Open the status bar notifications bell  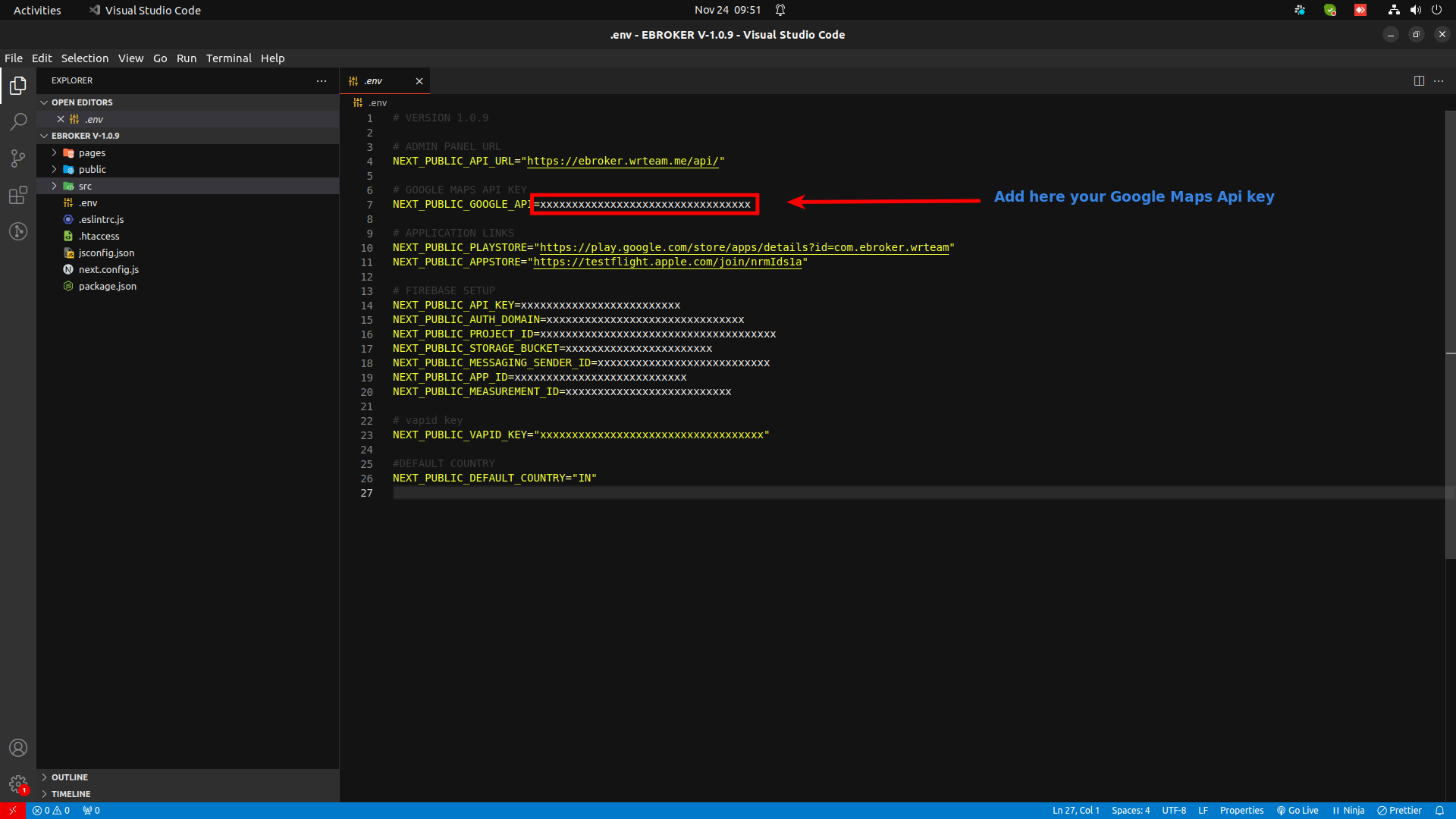pyautogui.click(x=1439, y=811)
